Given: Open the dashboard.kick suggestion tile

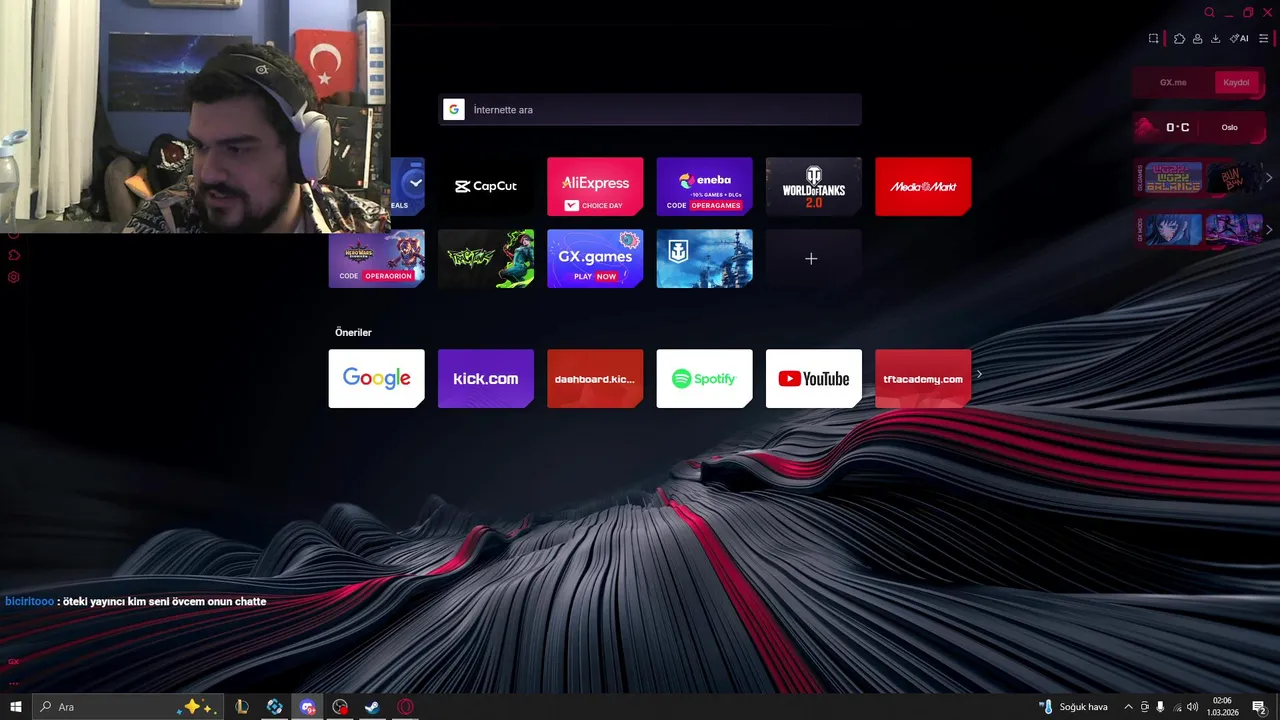Looking at the screenshot, I should (595, 378).
